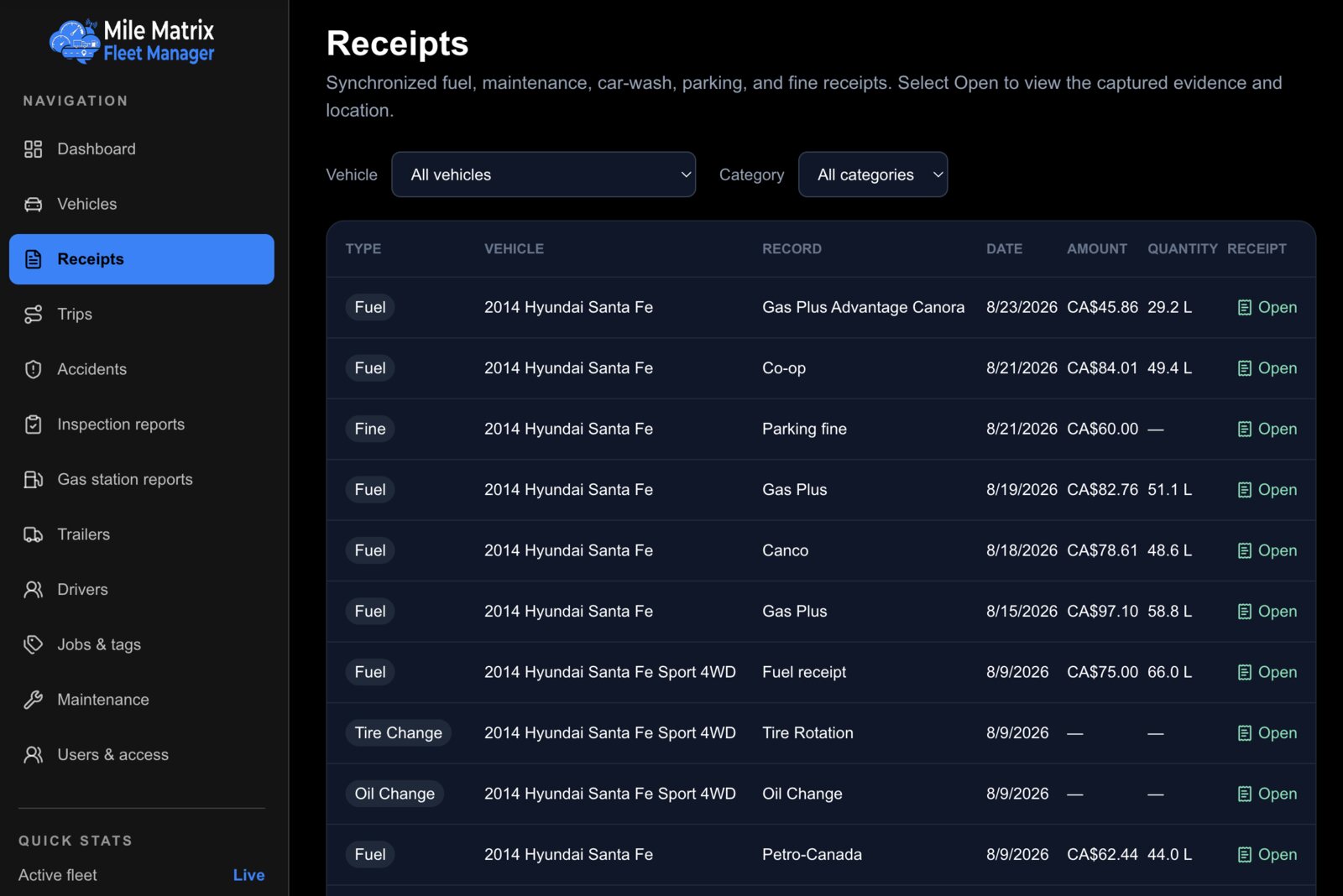
Task: Click the Fine type badge
Action: coord(370,430)
